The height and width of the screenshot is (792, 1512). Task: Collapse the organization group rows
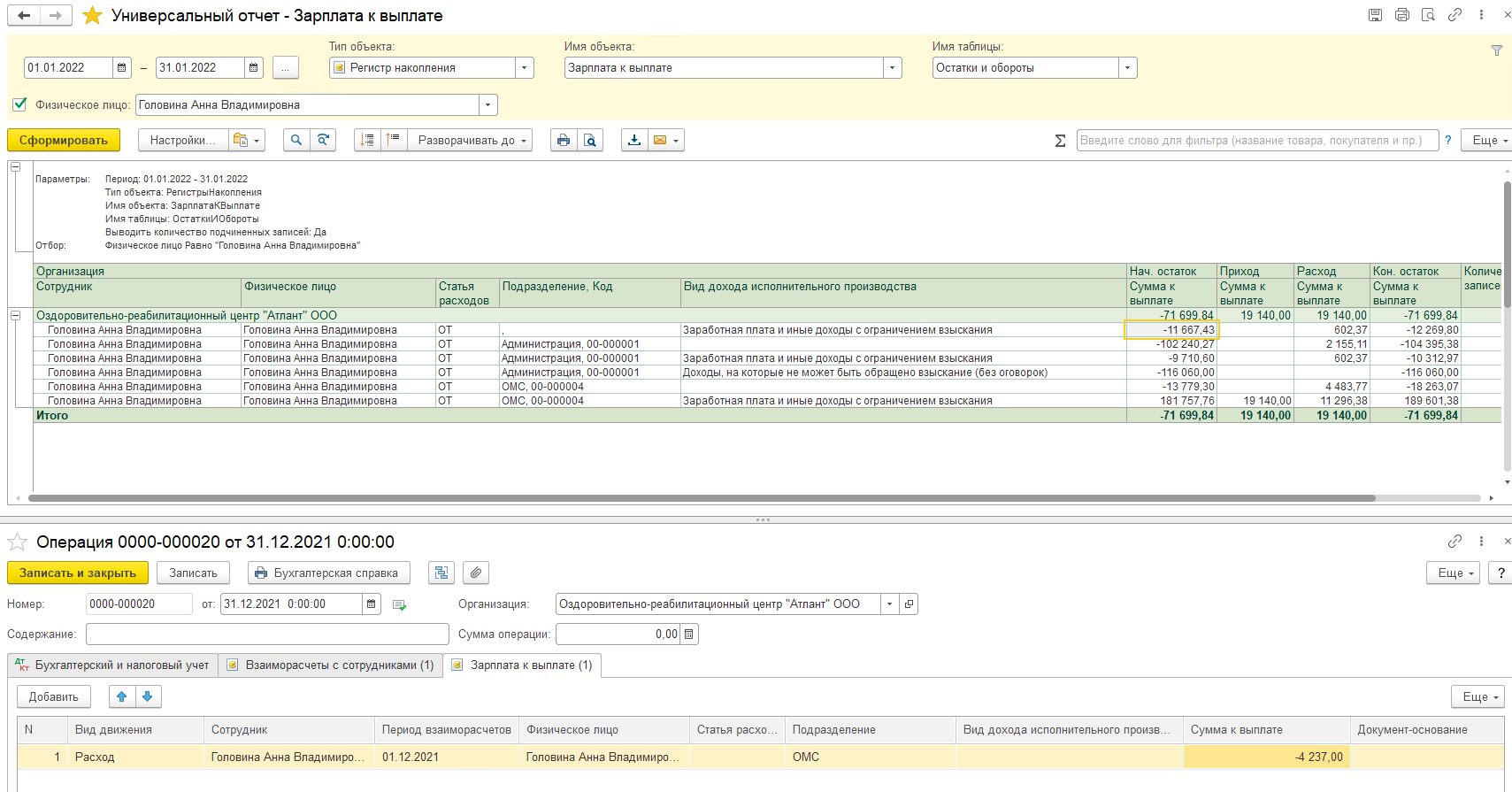[x=15, y=315]
